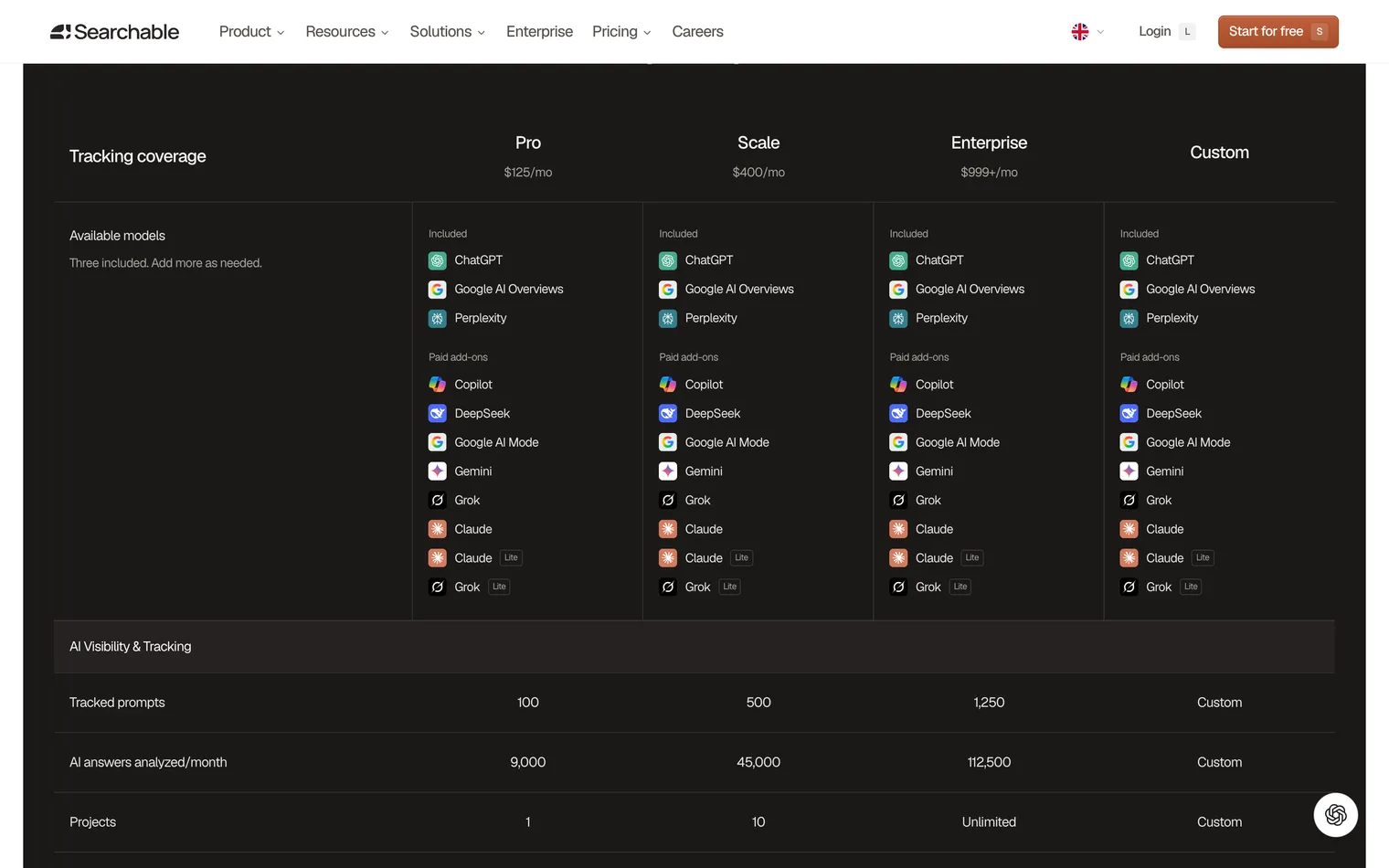Click the 112,500 AI answers value
The width and height of the screenshot is (1389, 868).
(989, 762)
